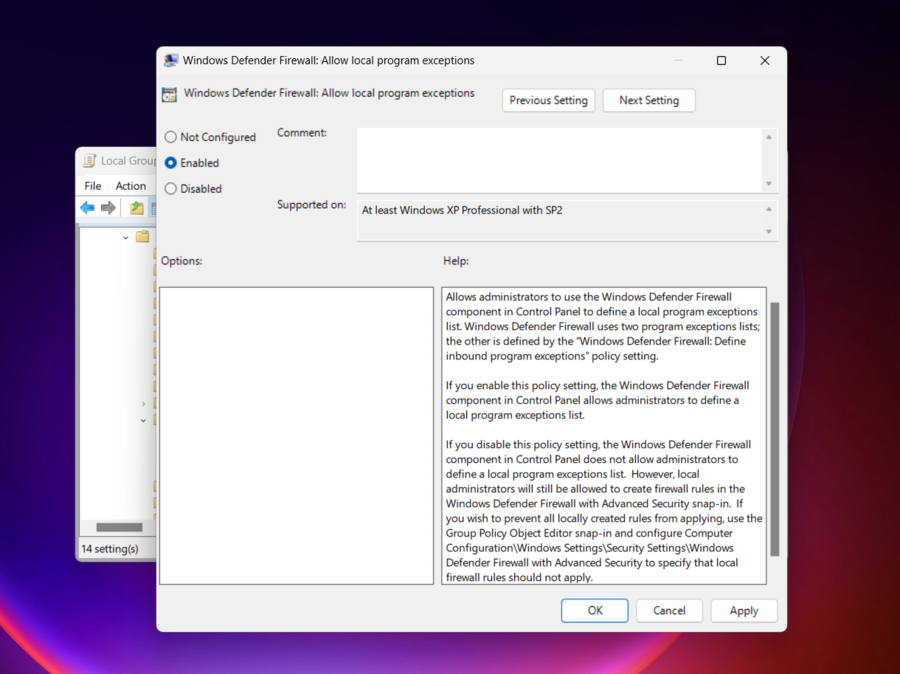This screenshot has height=674, width=900.
Task: Click the dialog title bar app icon
Action: pos(171,61)
